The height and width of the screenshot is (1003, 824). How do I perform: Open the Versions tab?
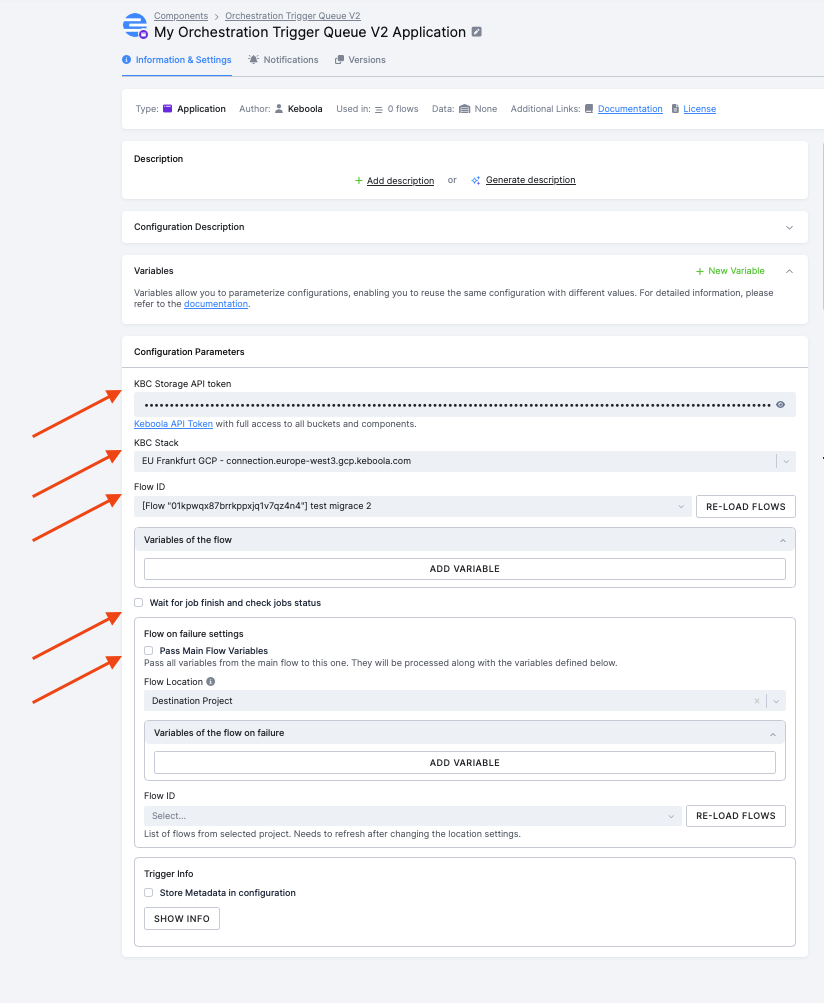(360, 59)
